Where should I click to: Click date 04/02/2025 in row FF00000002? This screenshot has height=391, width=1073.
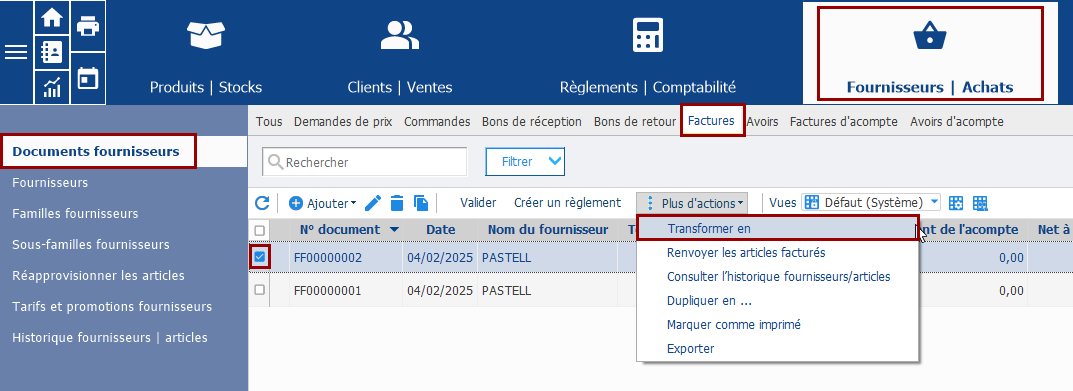click(440, 257)
